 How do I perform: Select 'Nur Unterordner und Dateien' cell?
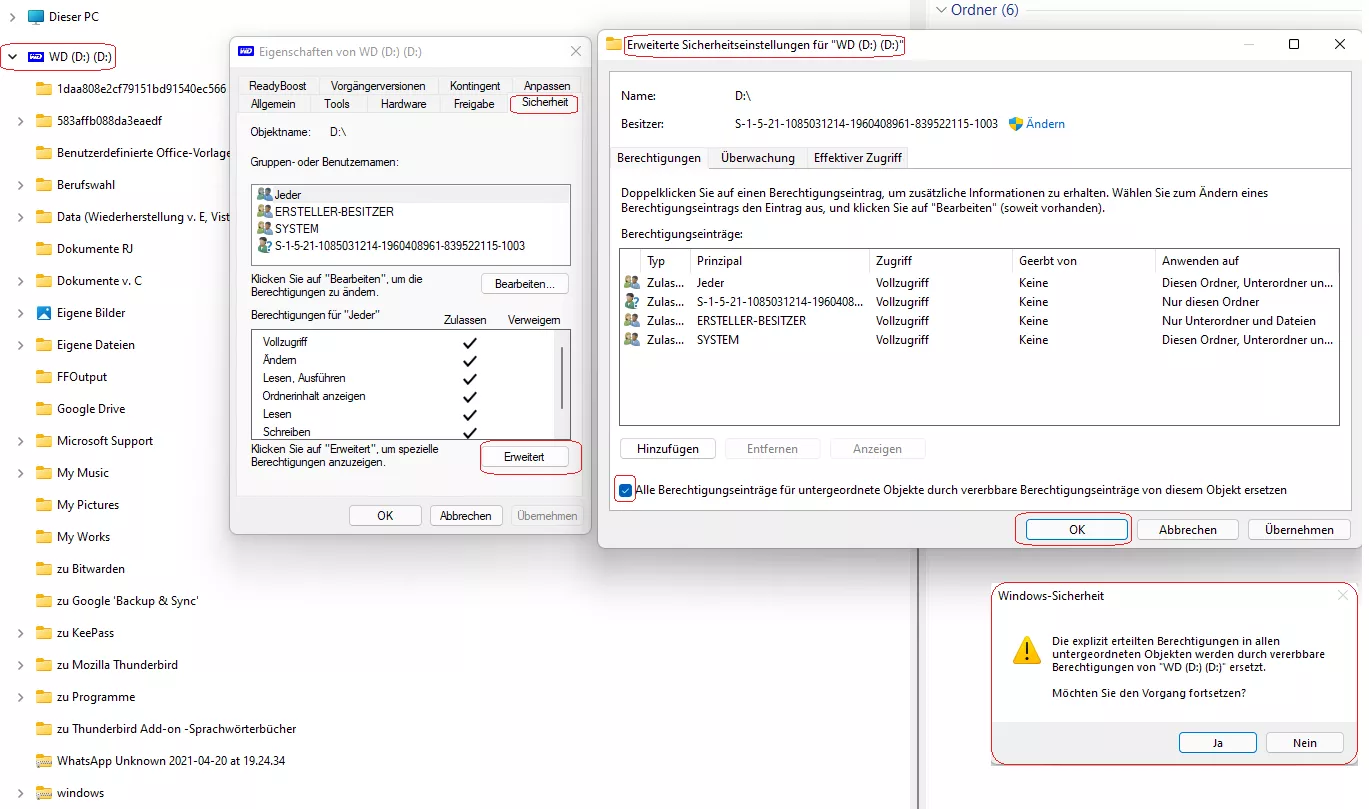(x=1239, y=321)
